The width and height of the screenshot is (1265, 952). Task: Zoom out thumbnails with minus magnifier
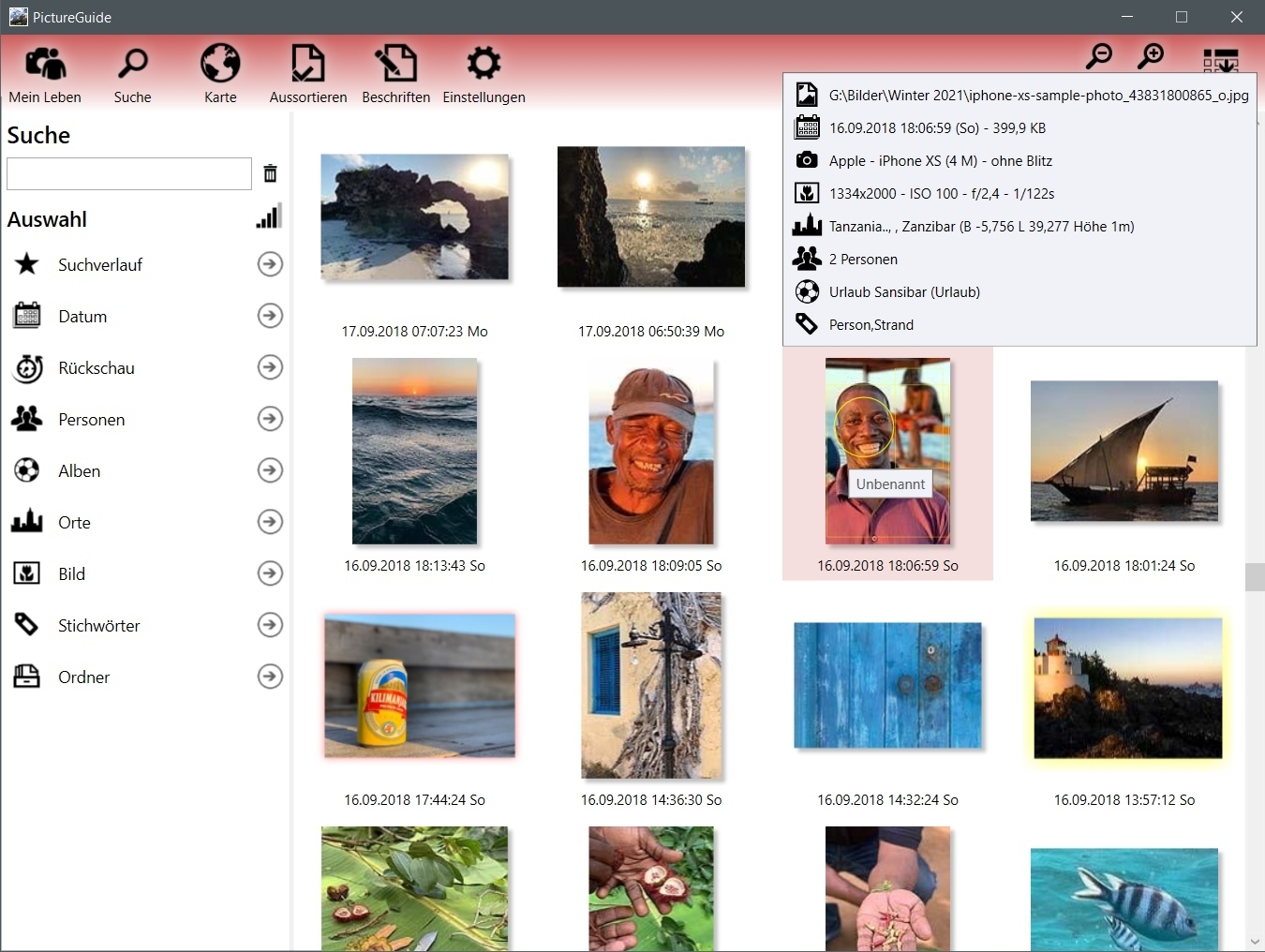(x=1099, y=56)
